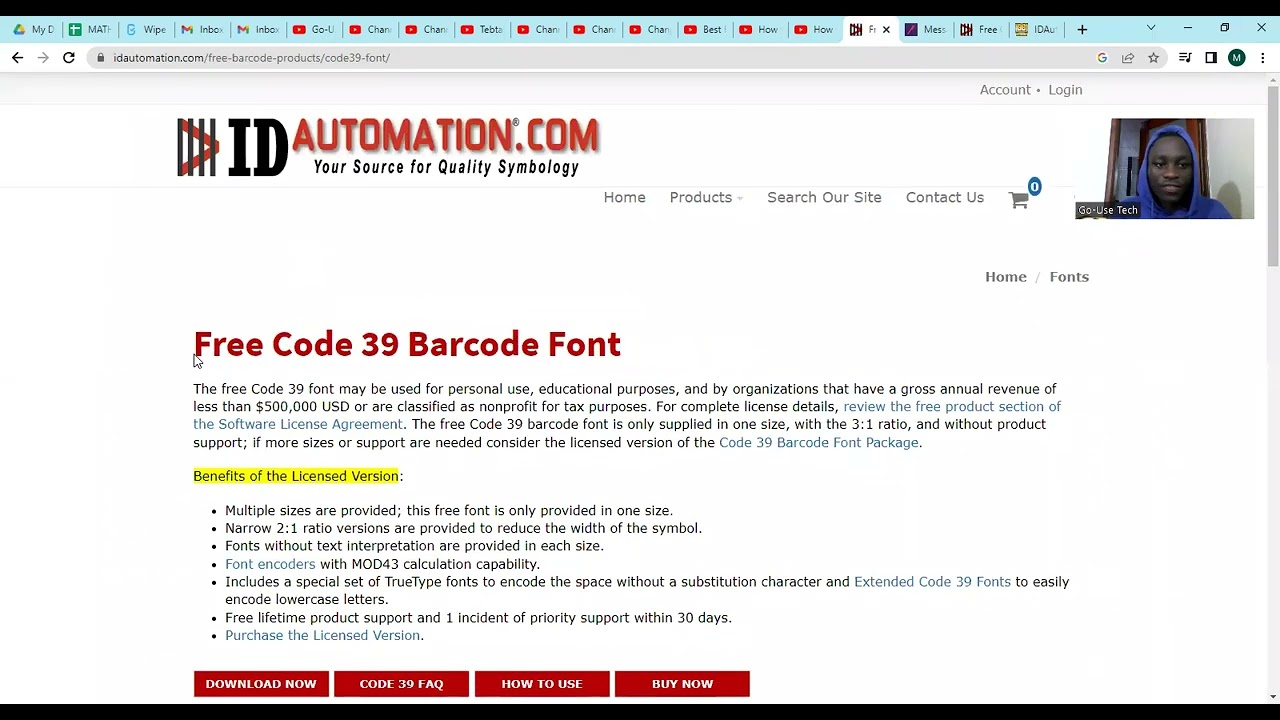Click the Free Code 39 Barcode Font heading
The height and width of the screenshot is (720, 1280).
407,345
